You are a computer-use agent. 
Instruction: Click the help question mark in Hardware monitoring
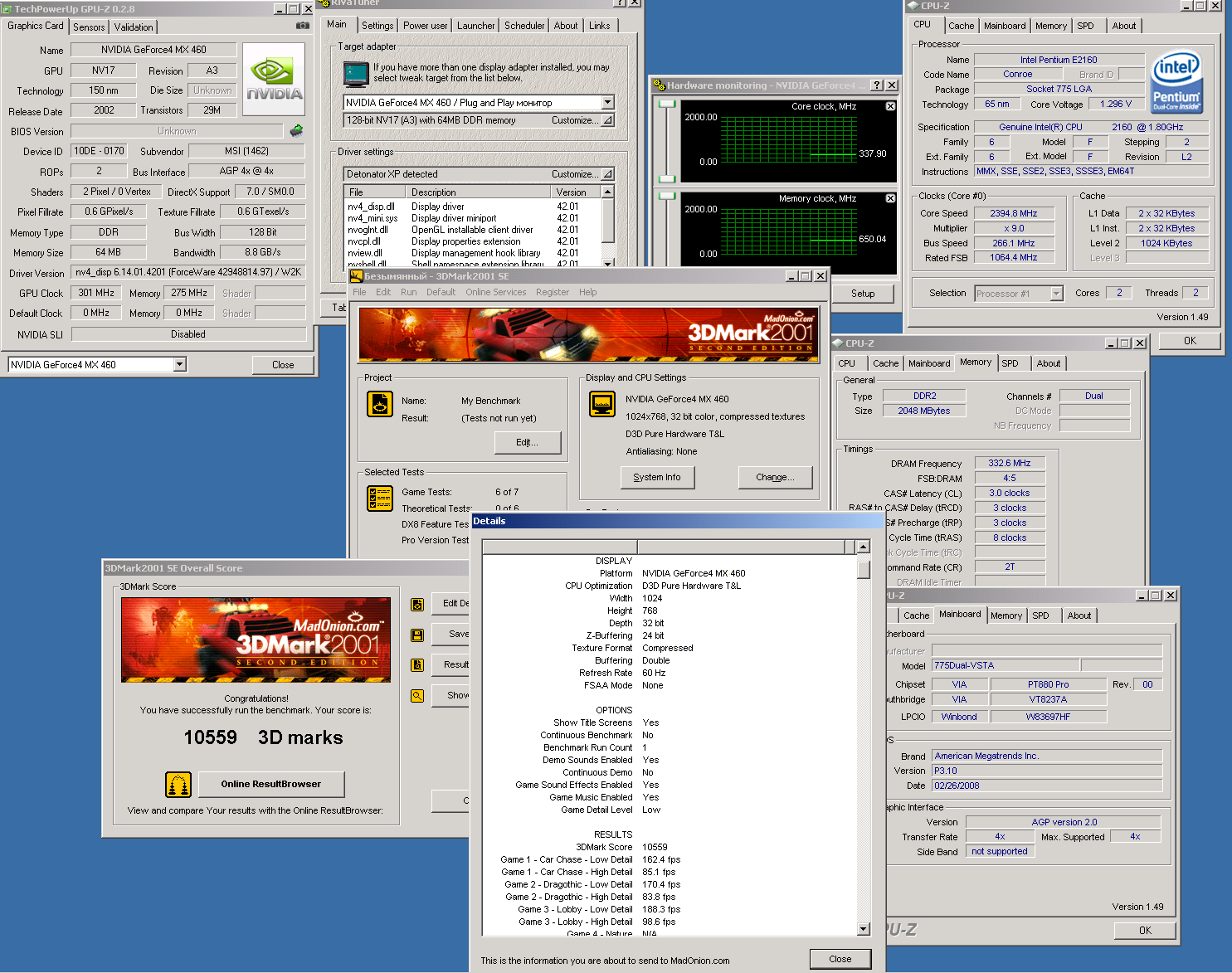pyautogui.click(x=877, y=85)
